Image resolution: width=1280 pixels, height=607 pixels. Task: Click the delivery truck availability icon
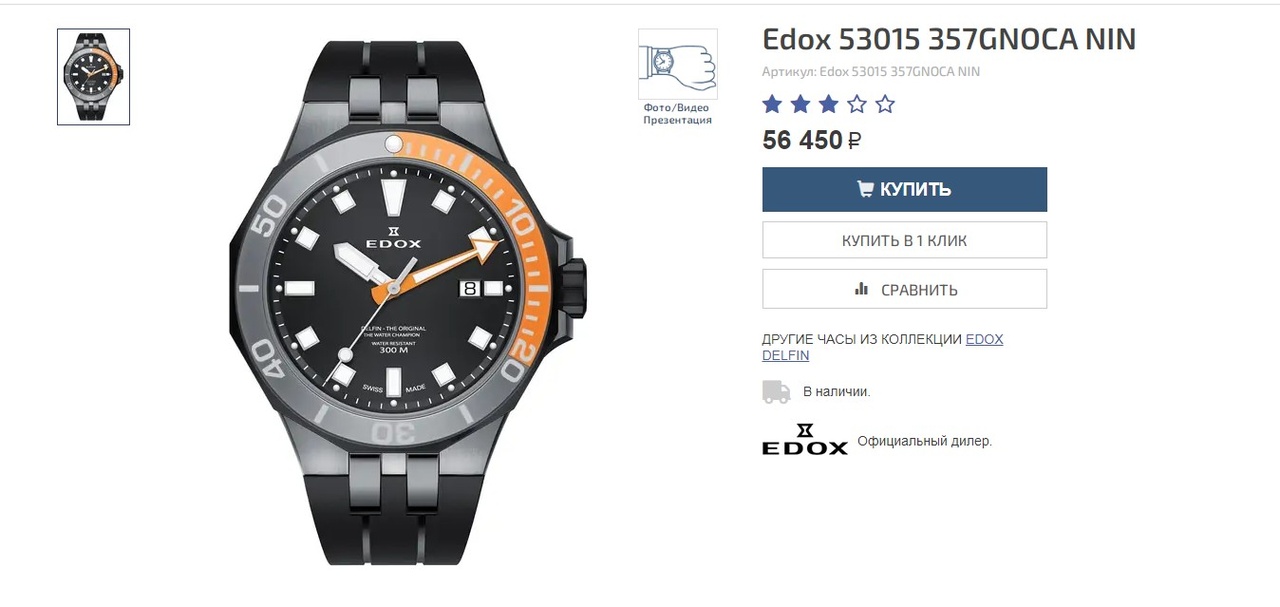(776, 392)
